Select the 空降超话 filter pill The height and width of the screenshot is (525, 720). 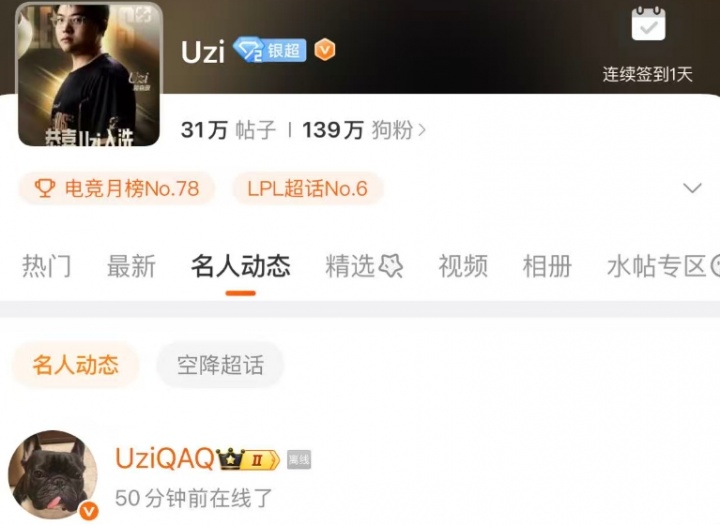coord(220,365)
